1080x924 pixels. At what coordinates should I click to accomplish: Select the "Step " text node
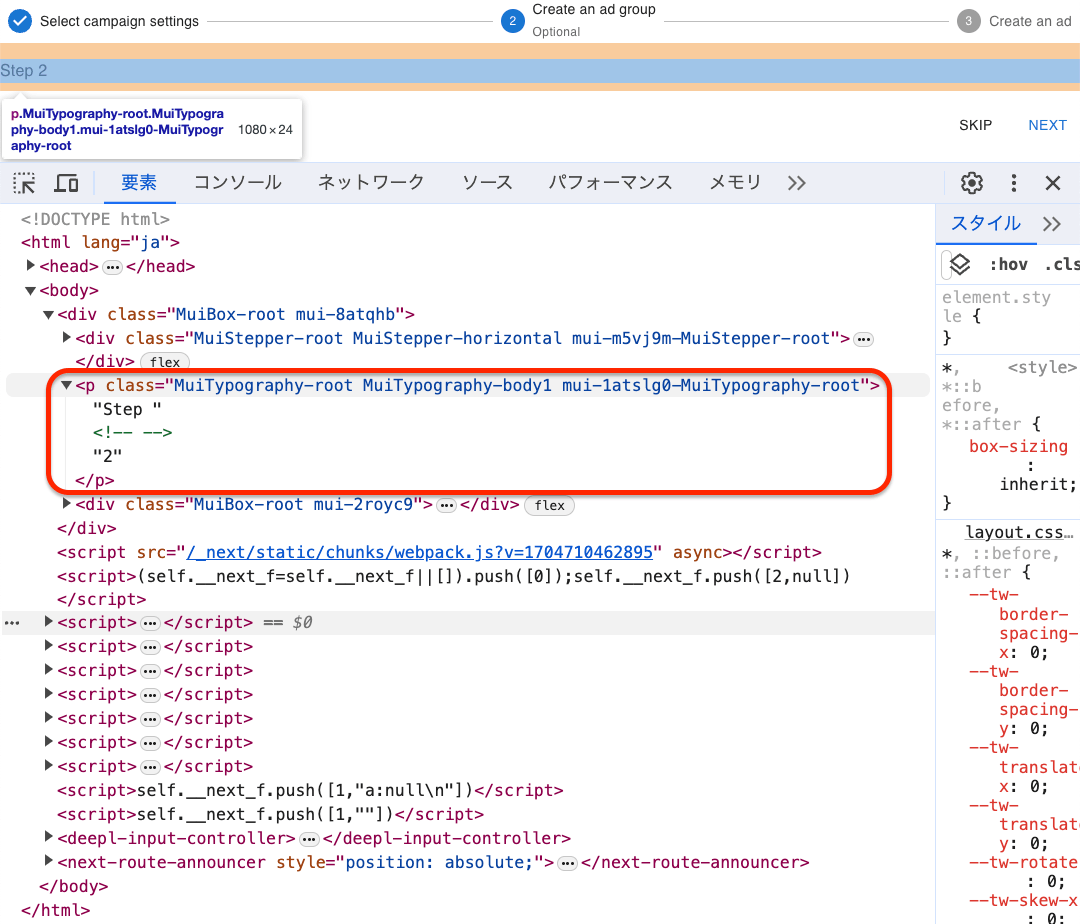(127, 409)
